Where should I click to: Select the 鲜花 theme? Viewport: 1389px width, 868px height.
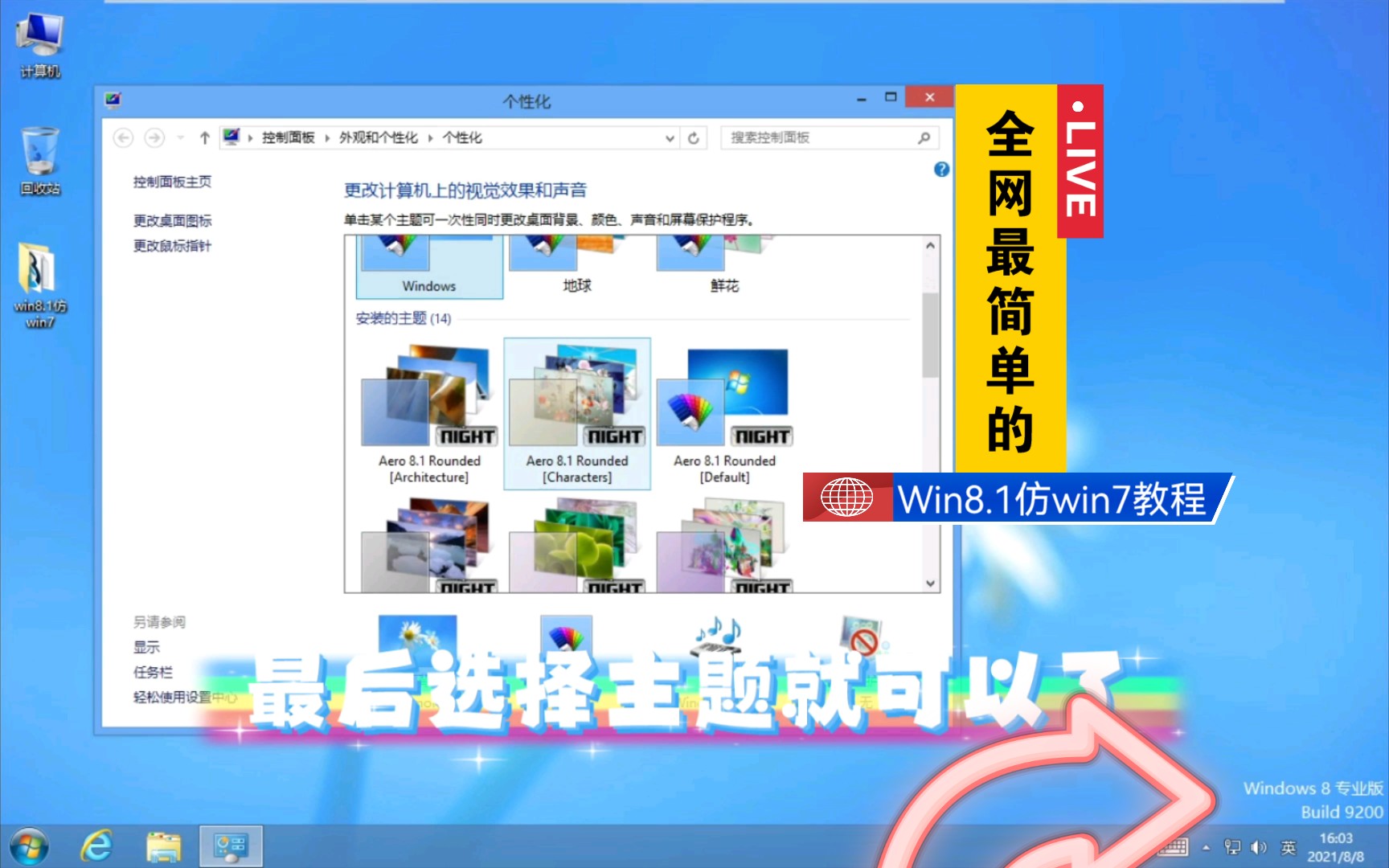click(x=723, y=267)
